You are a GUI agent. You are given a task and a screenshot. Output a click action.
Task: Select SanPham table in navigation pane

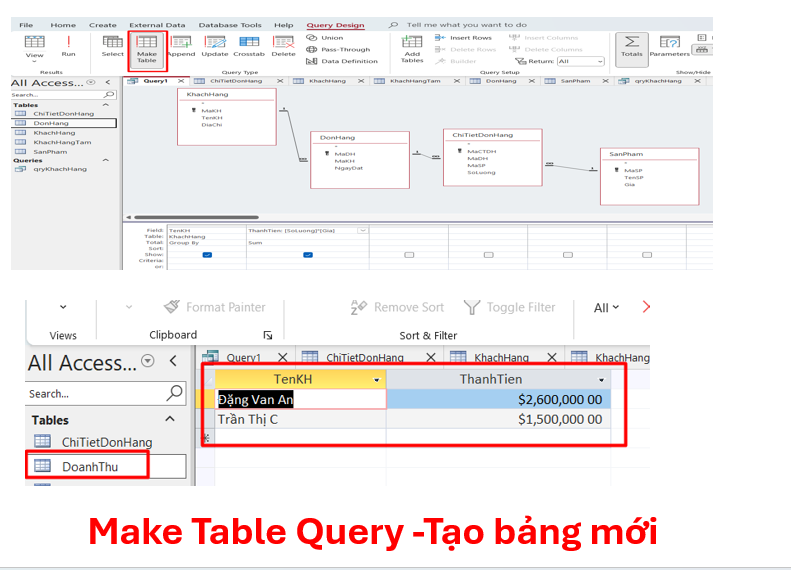pos(50,151)
